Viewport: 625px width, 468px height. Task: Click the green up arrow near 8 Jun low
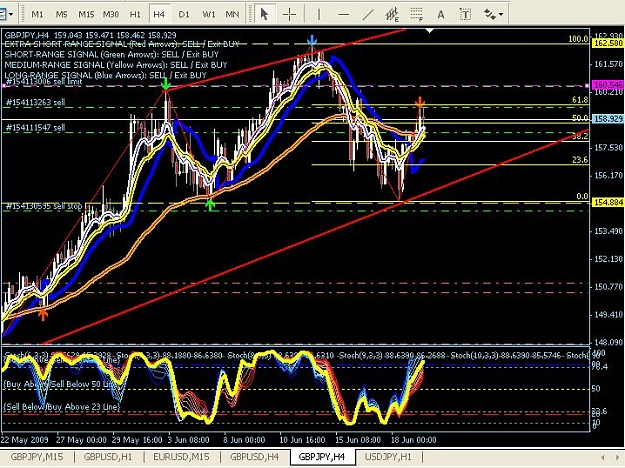pyautogui.click(x=210, y=205)
